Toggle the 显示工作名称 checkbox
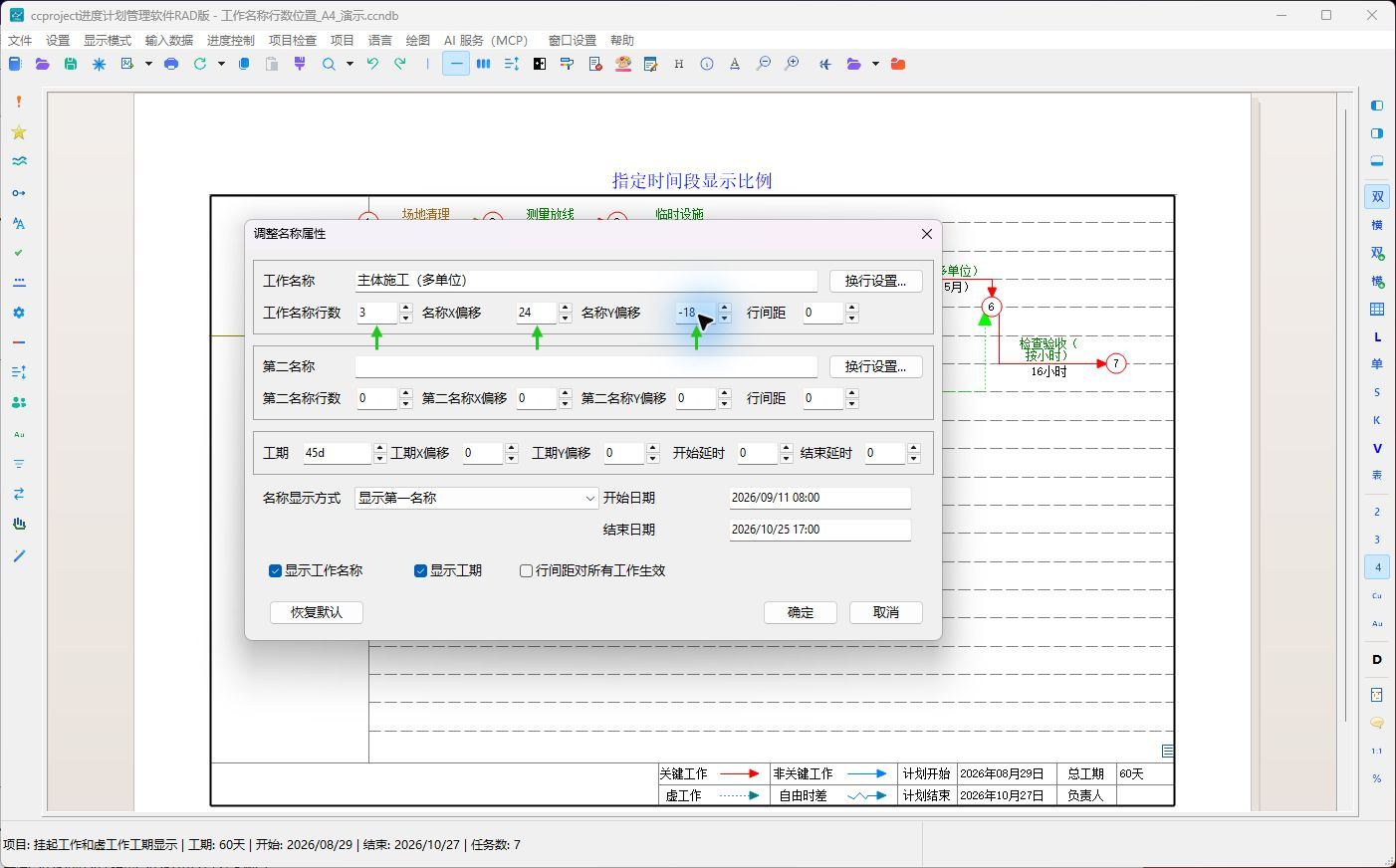The width and height of the screenshot is (1396, 868). (275, 570)
